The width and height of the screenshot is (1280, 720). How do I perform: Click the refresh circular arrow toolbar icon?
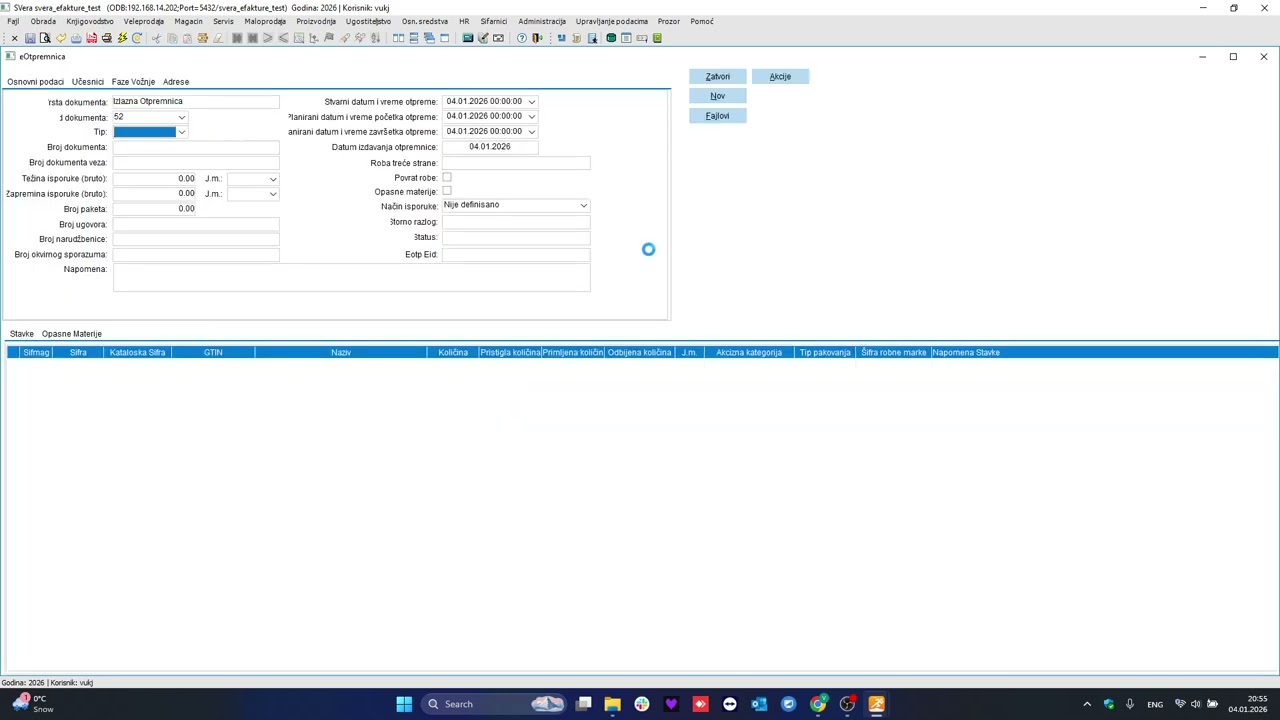tap(137, 38)
